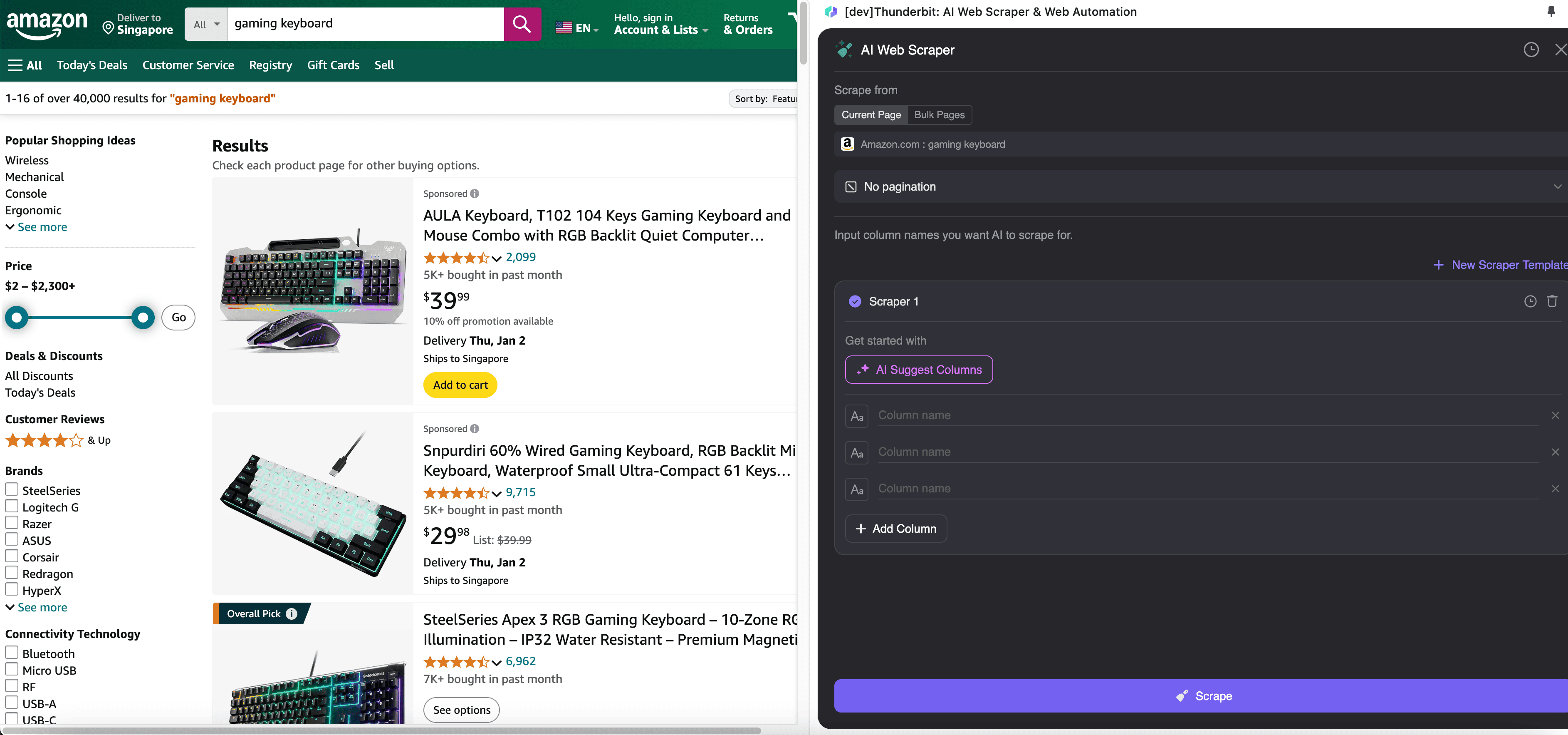
Task: Click the info icon next to Snpurdiri Sponsored label
Action: click(475, 429)
